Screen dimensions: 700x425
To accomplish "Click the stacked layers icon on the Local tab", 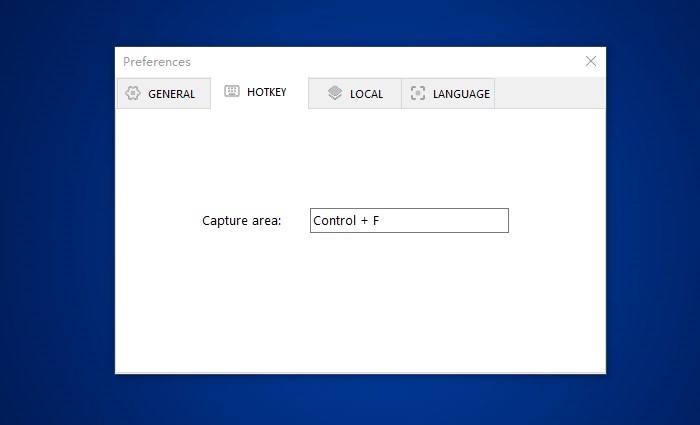I will [335, 93].
